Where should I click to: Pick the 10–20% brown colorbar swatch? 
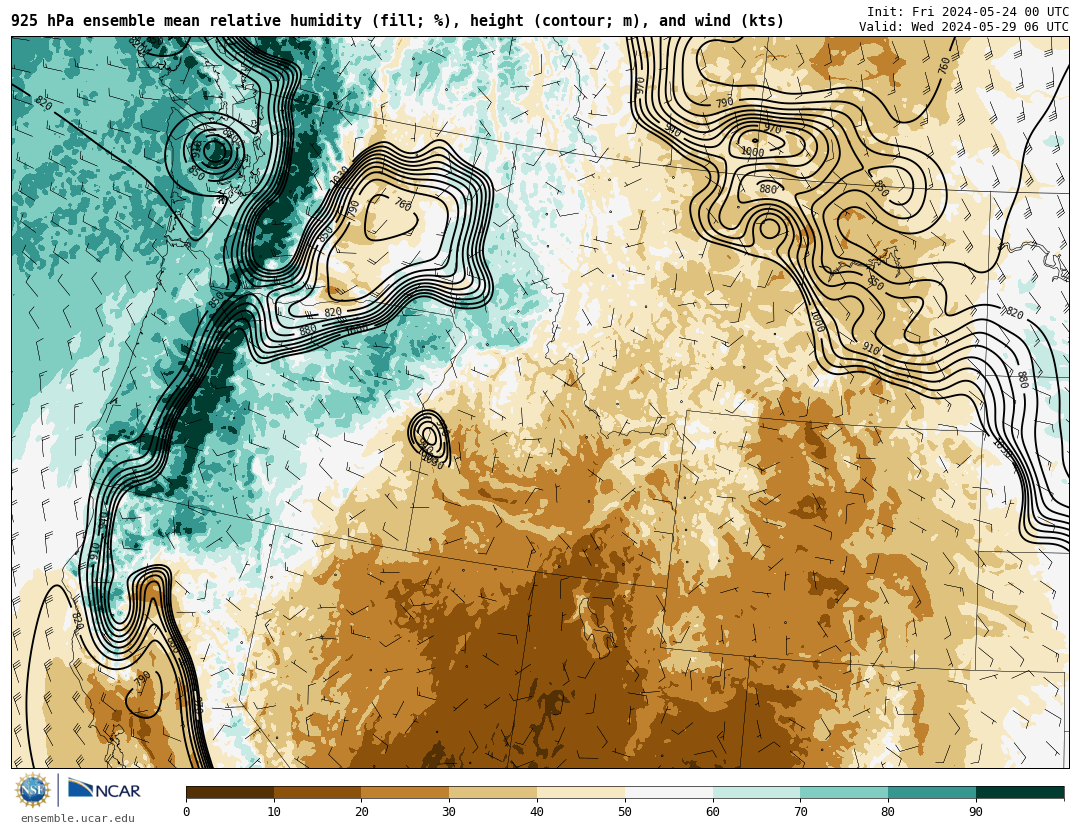[x=318, y=792]
